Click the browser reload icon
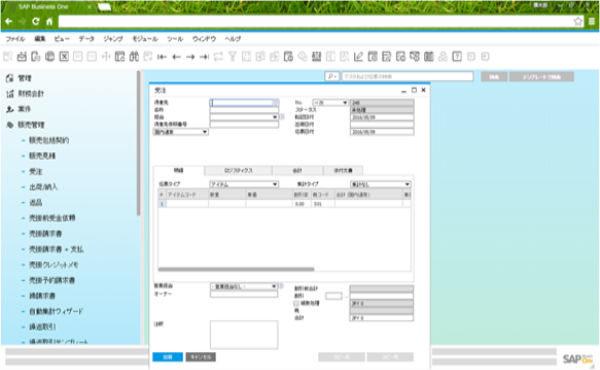This screenshot has height=370, width=600. coord(36,21)
